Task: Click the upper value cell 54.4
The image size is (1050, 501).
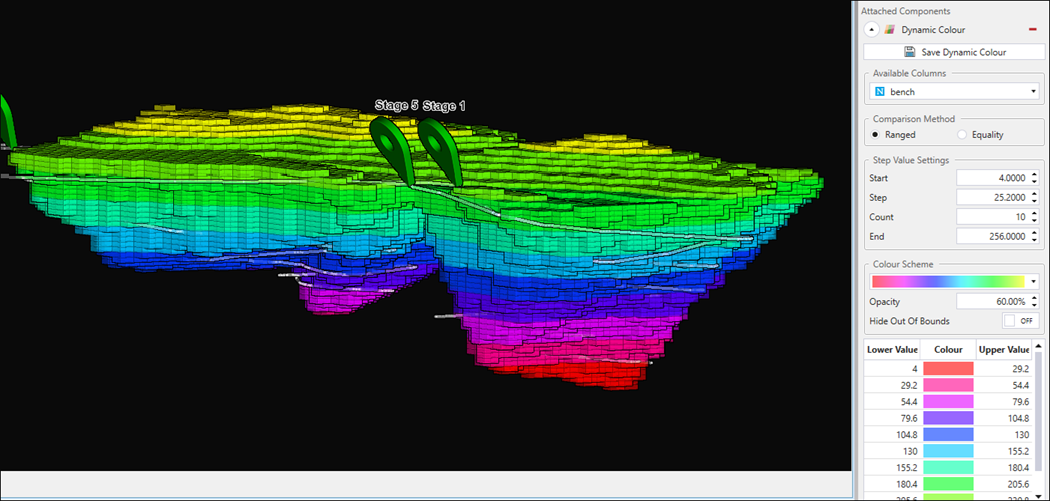Action: tap(1003, 385)
